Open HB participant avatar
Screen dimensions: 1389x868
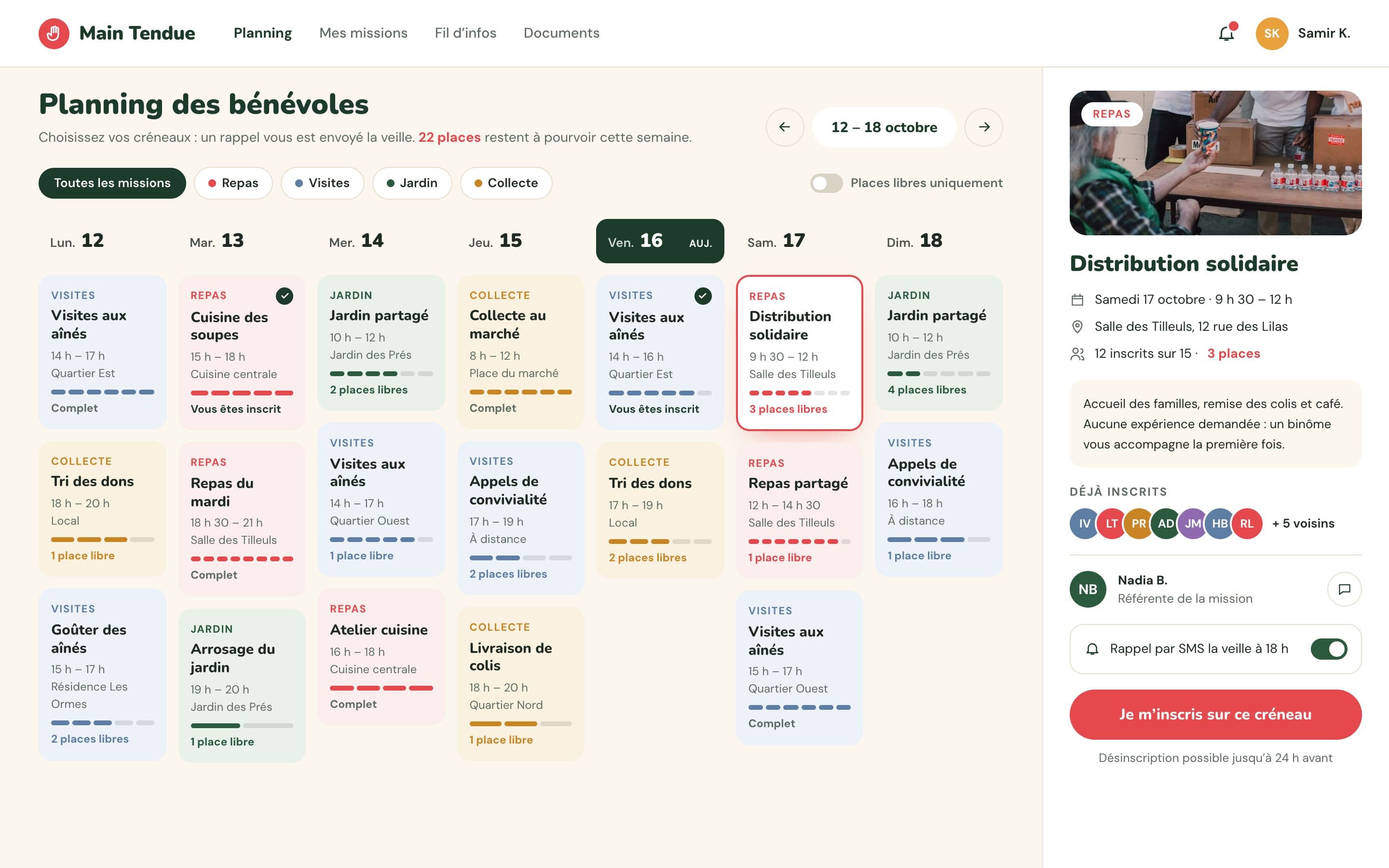1219,524
